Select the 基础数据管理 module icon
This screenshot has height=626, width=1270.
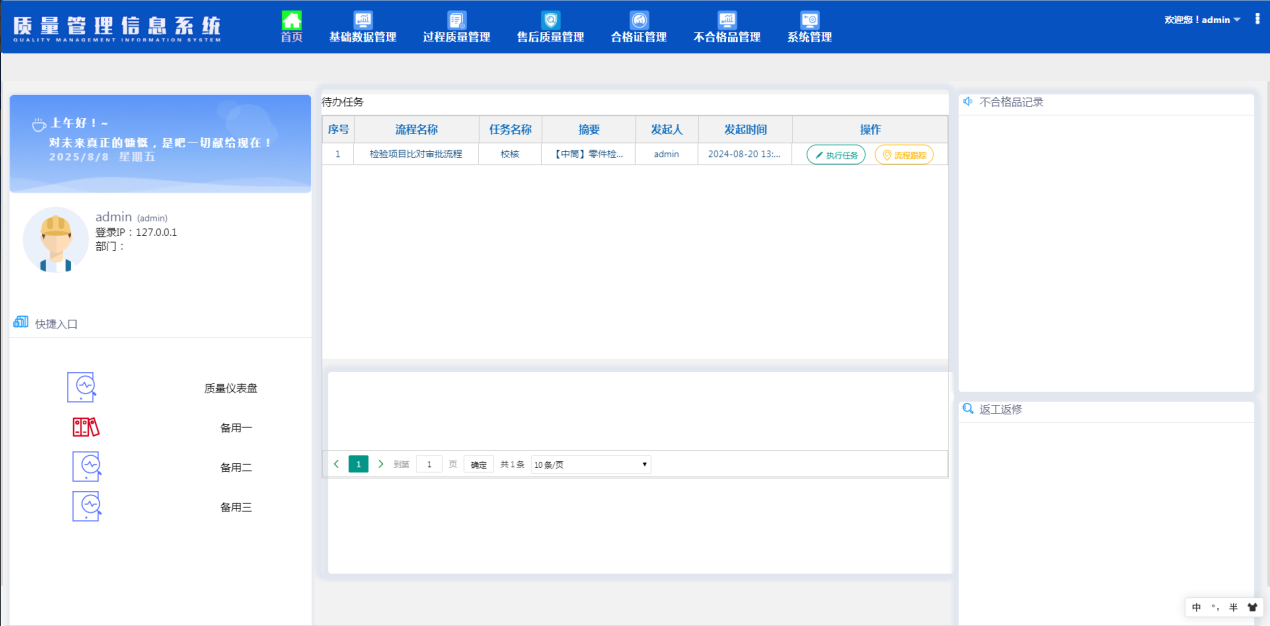point(363,21)
